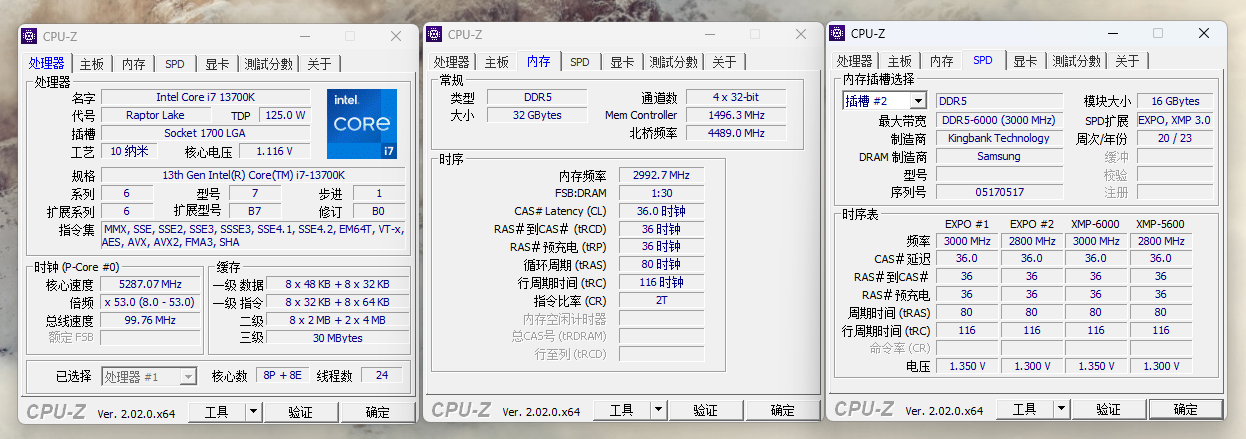
Task: Open 关于 tab in middle CPU-Z window
Action: [x=724, y=62]
